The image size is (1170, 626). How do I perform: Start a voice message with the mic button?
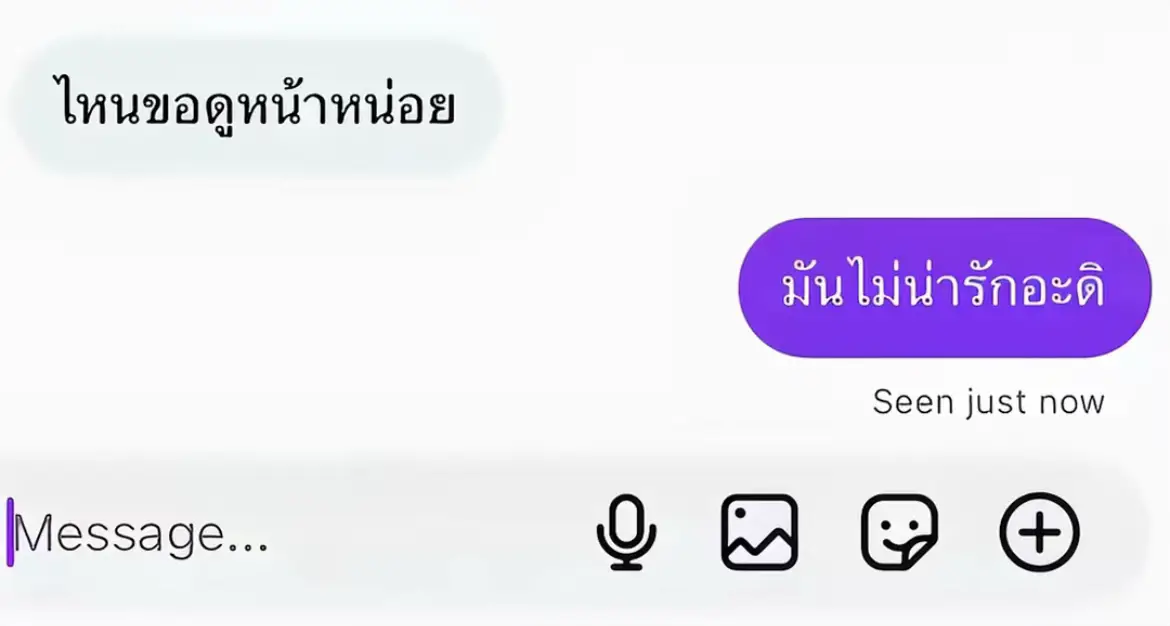(627, 533)
